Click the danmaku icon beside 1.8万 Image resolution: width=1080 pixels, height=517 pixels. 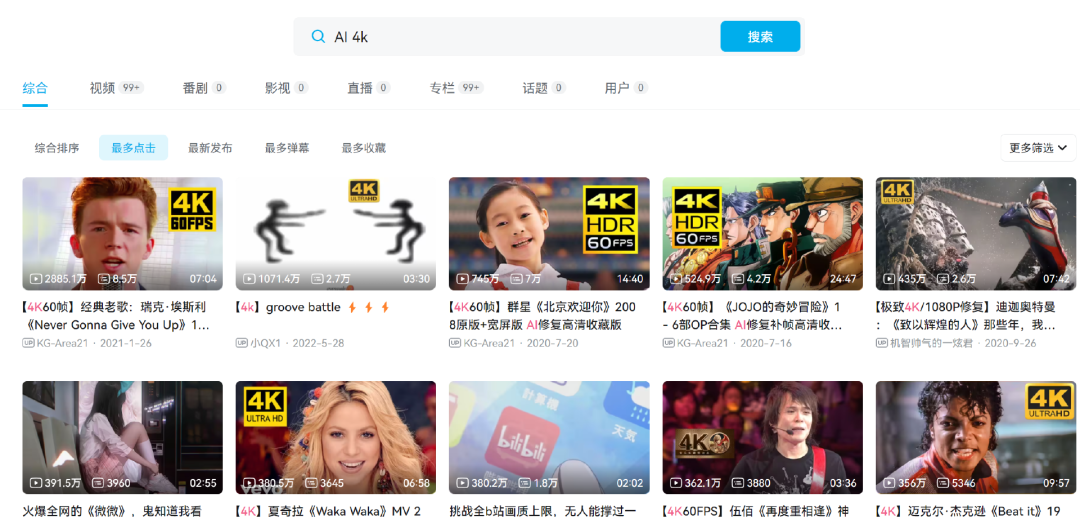525,483
